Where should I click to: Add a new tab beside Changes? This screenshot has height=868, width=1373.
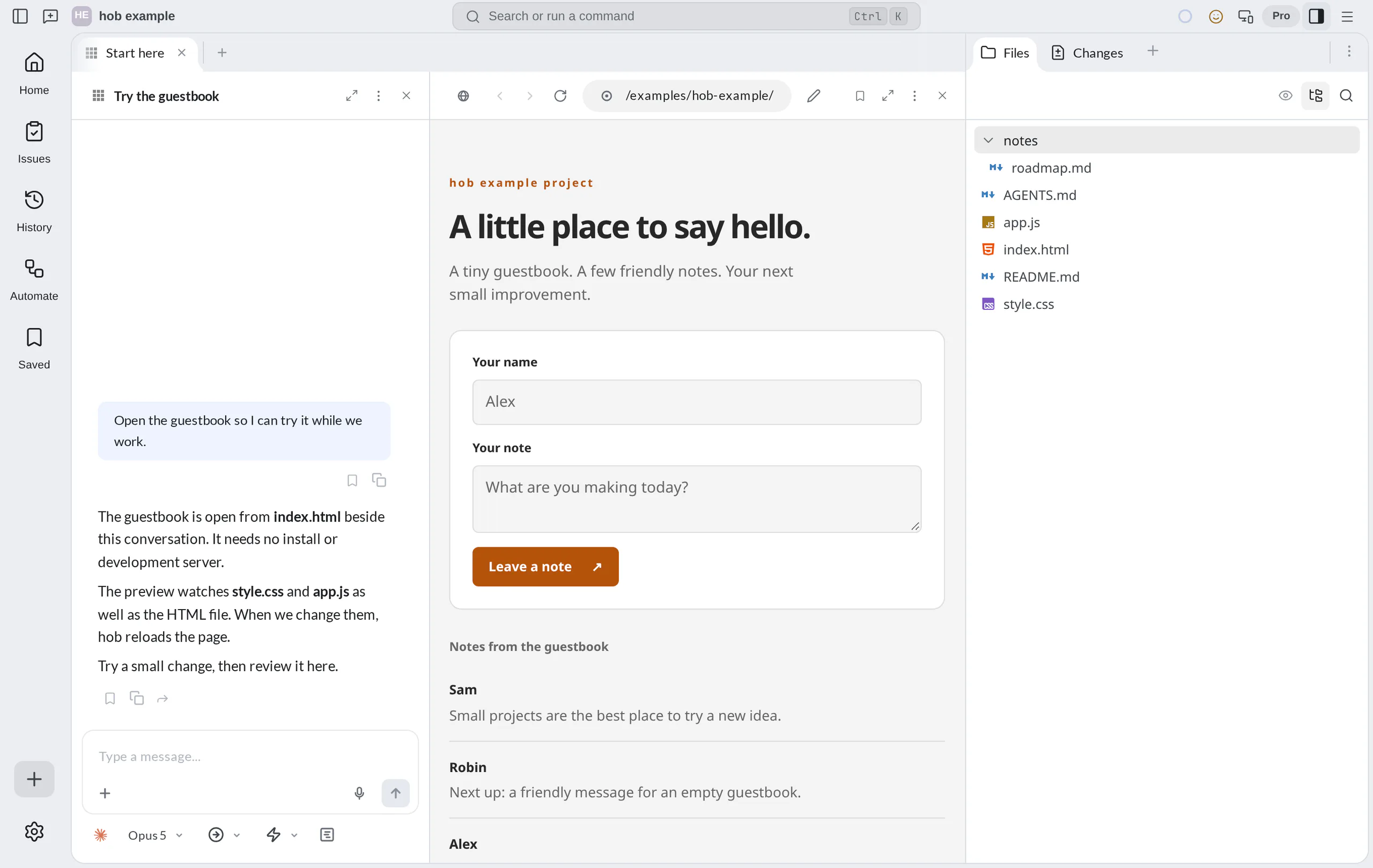click(x=1153, y=51)
